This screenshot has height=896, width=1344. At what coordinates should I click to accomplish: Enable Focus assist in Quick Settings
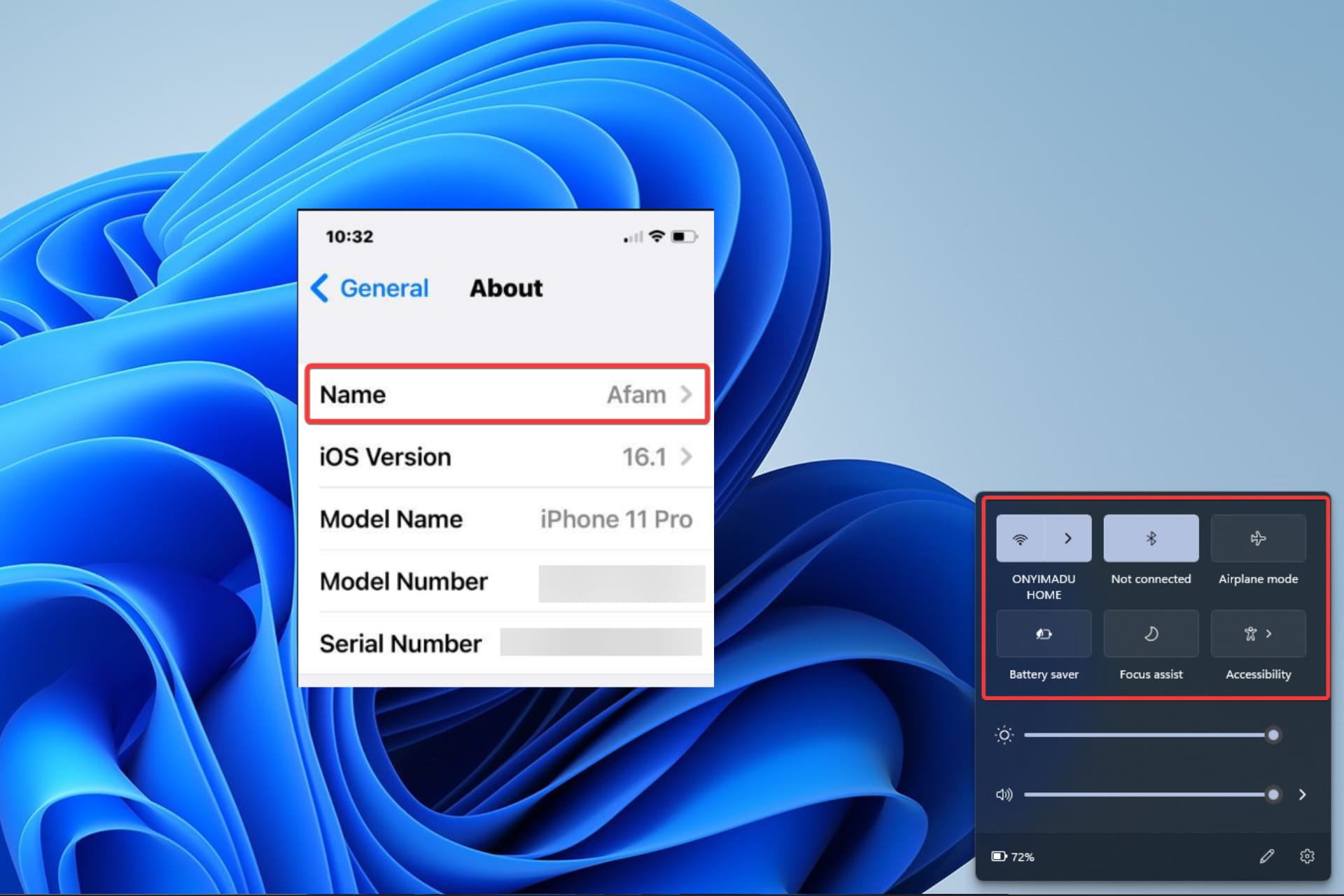click(x=1150, y=634)
